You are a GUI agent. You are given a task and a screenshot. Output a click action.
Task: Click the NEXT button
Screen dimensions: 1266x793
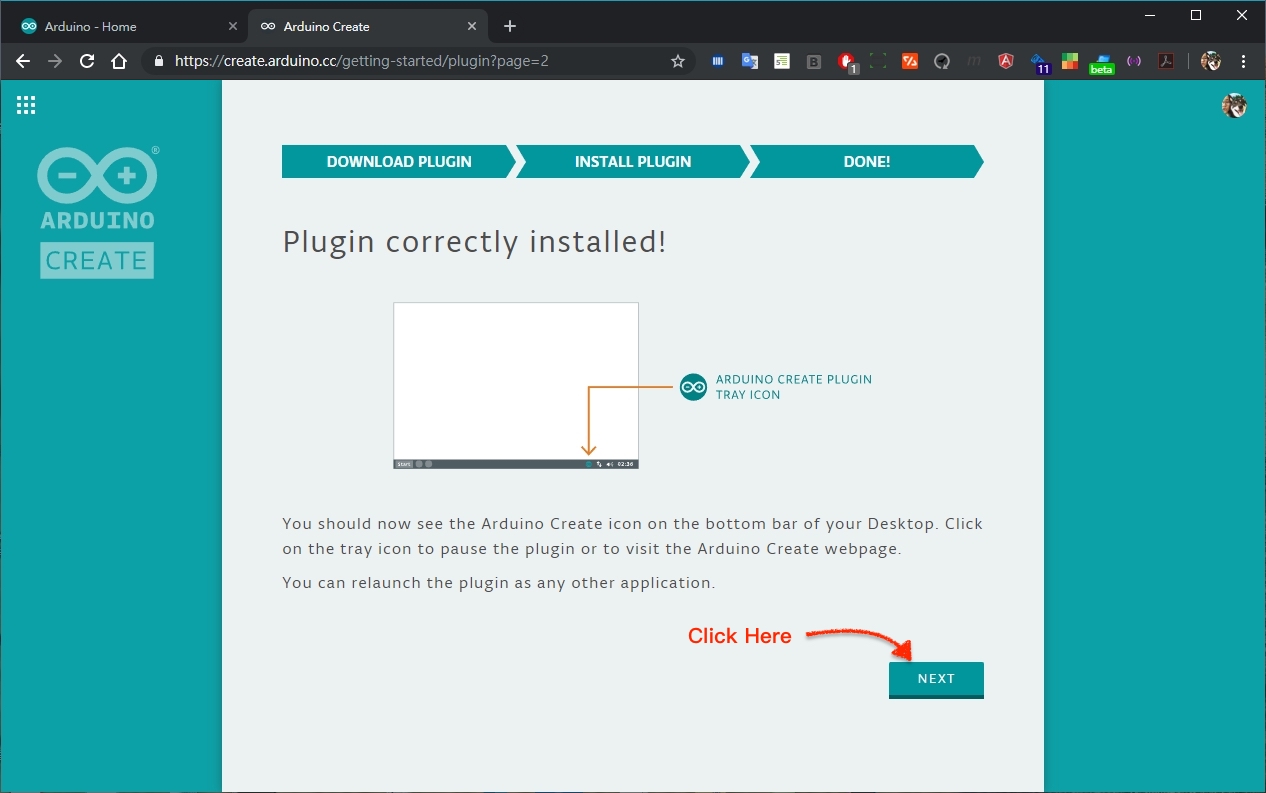point(936,679)
